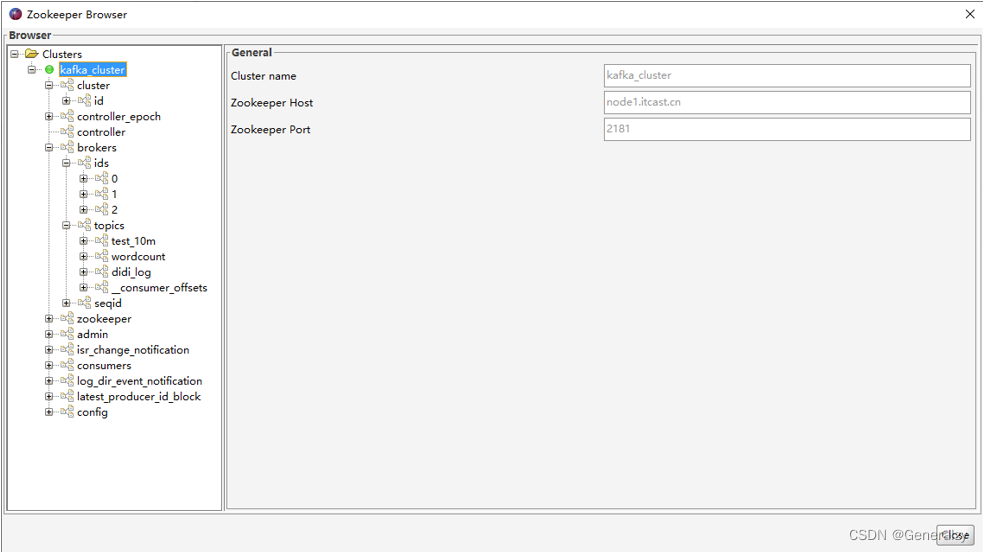
Task: Expand the seqid node
Action: (x=66, y=303)
